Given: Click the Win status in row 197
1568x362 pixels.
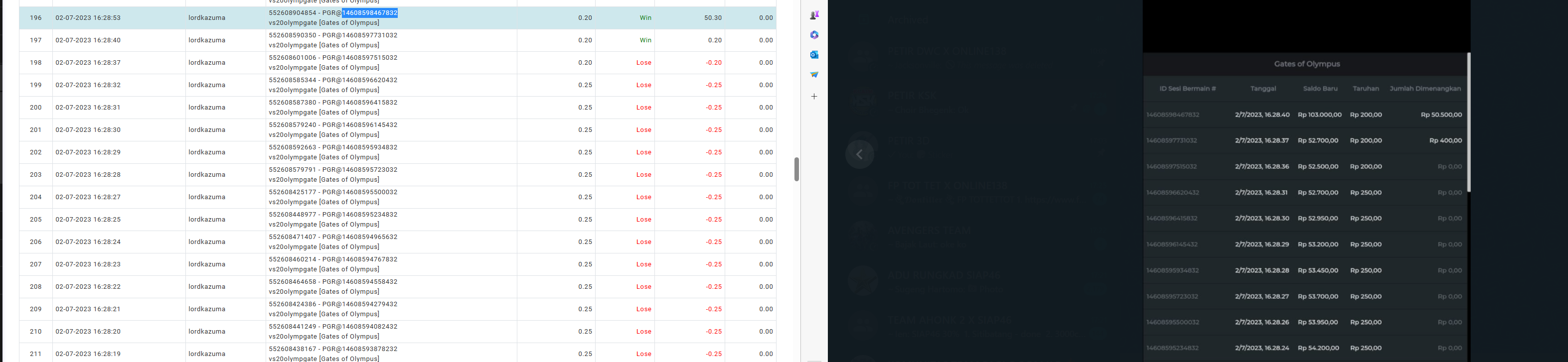Looking at the screenshot, I should (x=645, y=40).
